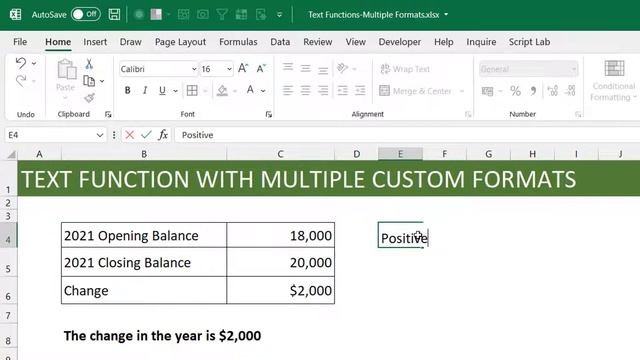Screen dimensions: 640x360
Task: Click the Merge & Center button
Action: point(416,91)
